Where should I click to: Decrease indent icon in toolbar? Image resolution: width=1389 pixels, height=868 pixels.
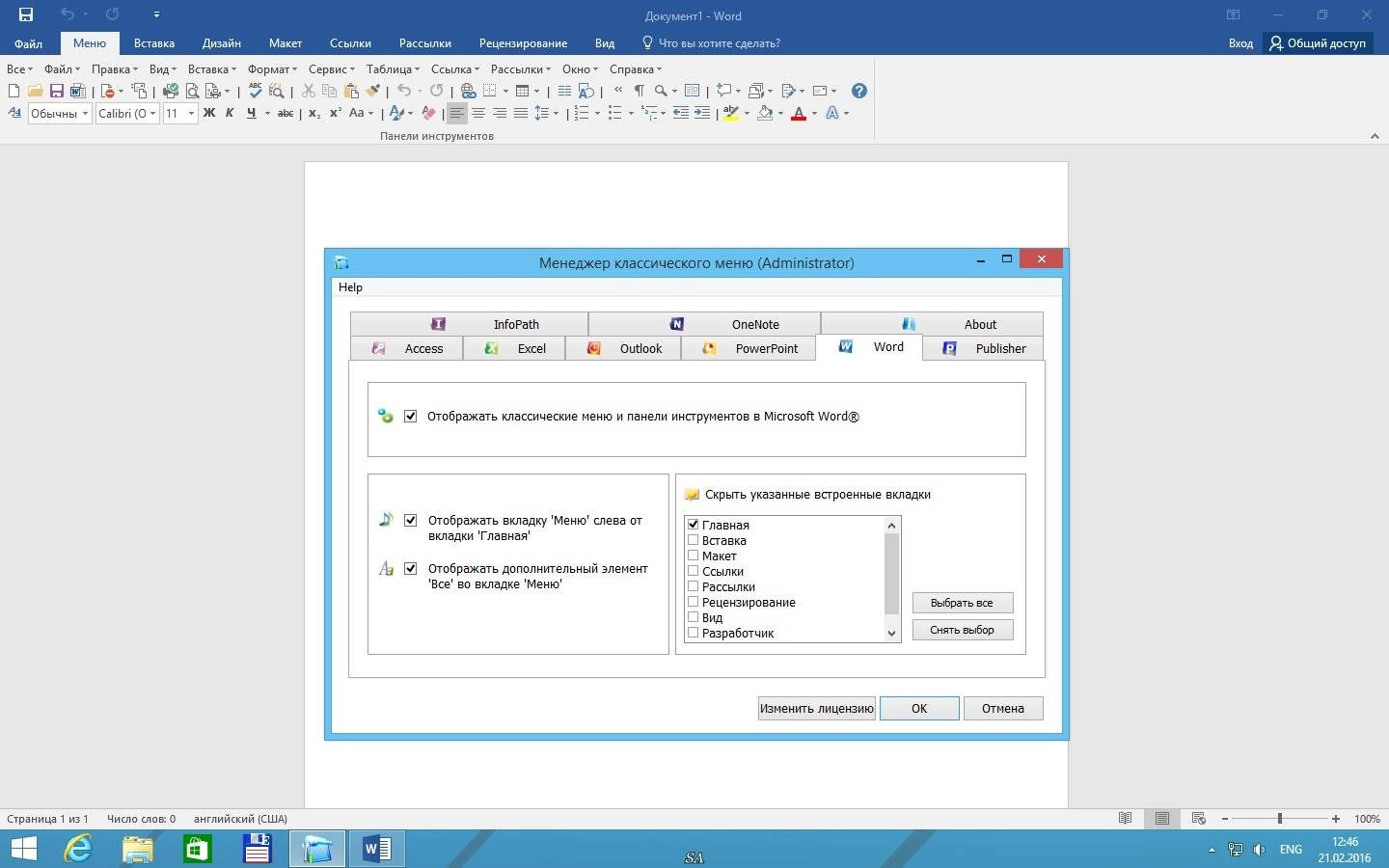(680, 113)
